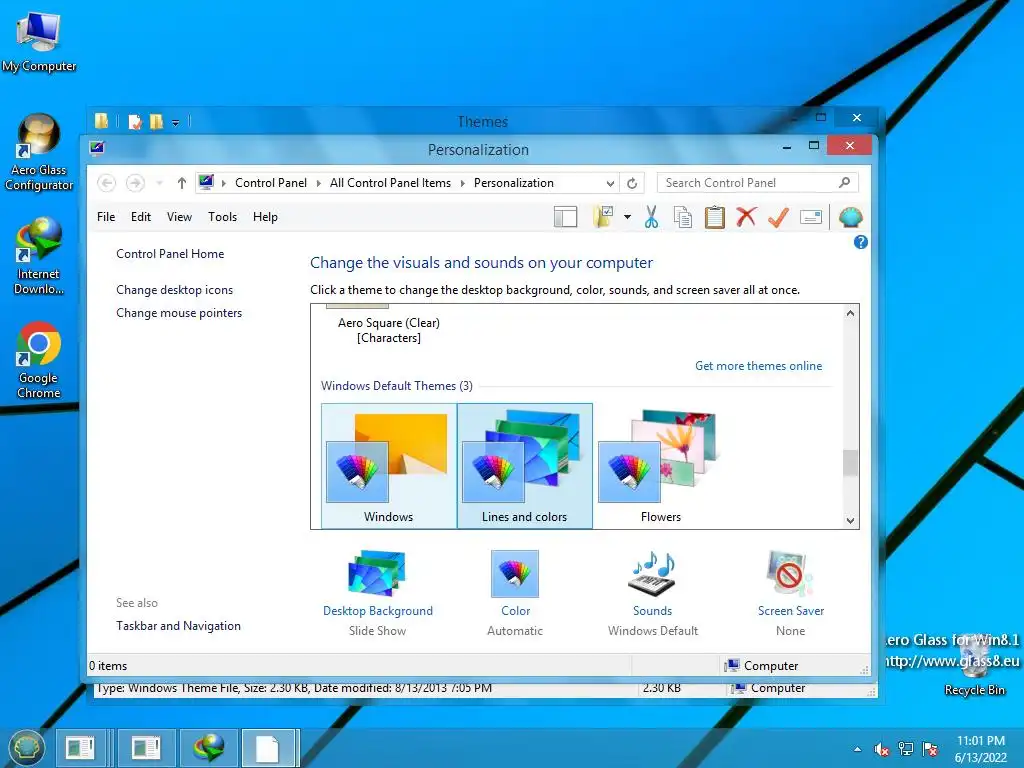
Task: Launch Google Chrome from desktop
Action: pyautogui.click(x=39, y=360)
